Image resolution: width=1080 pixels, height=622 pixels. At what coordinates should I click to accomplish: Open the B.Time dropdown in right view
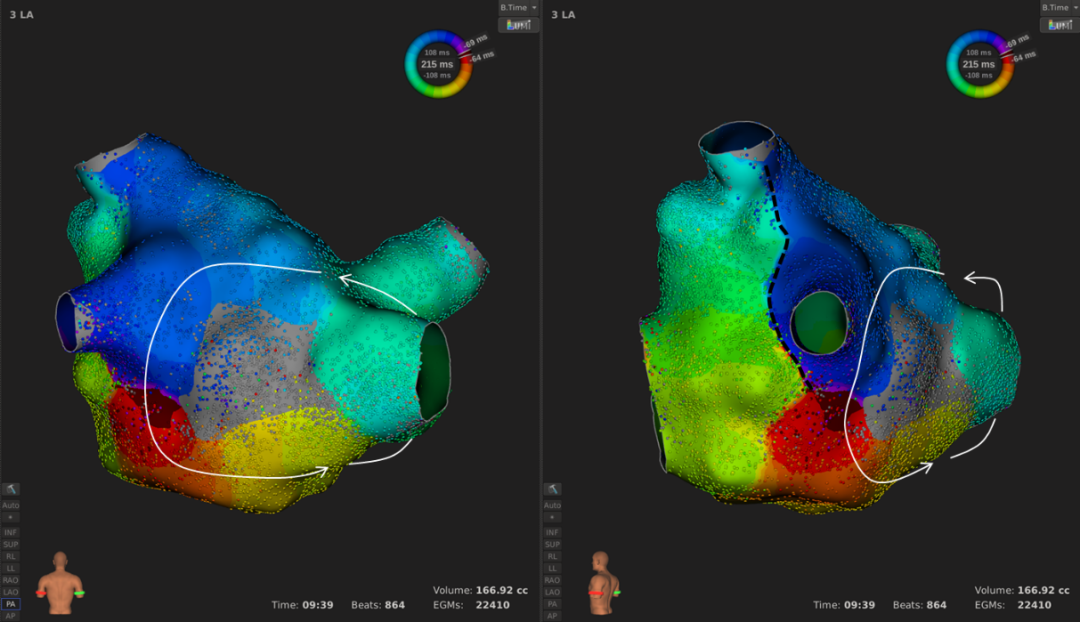(x=1059, y=8)
